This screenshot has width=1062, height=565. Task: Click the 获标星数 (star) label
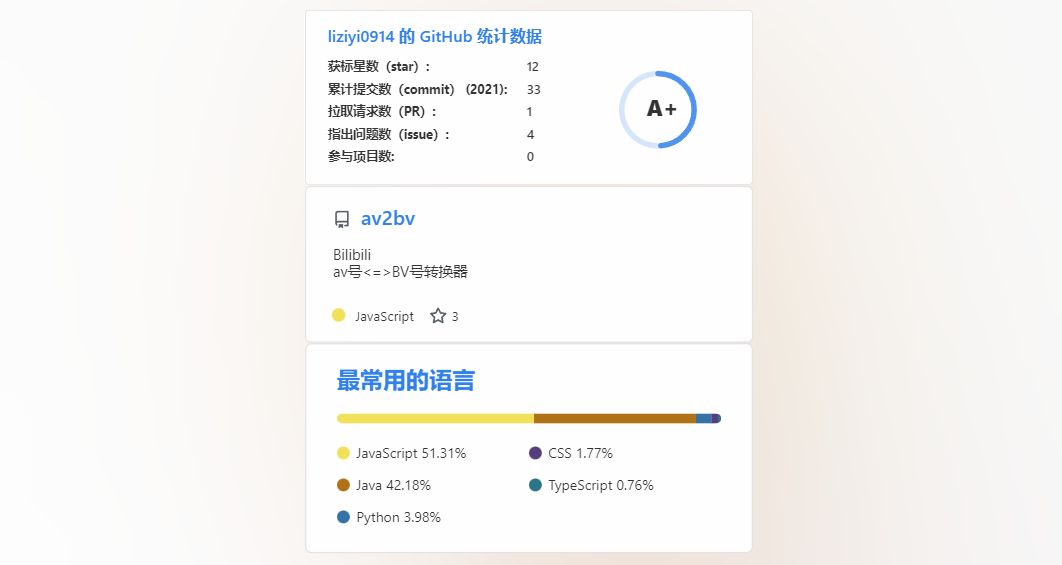pyautogui.click(x=379, y=66)
